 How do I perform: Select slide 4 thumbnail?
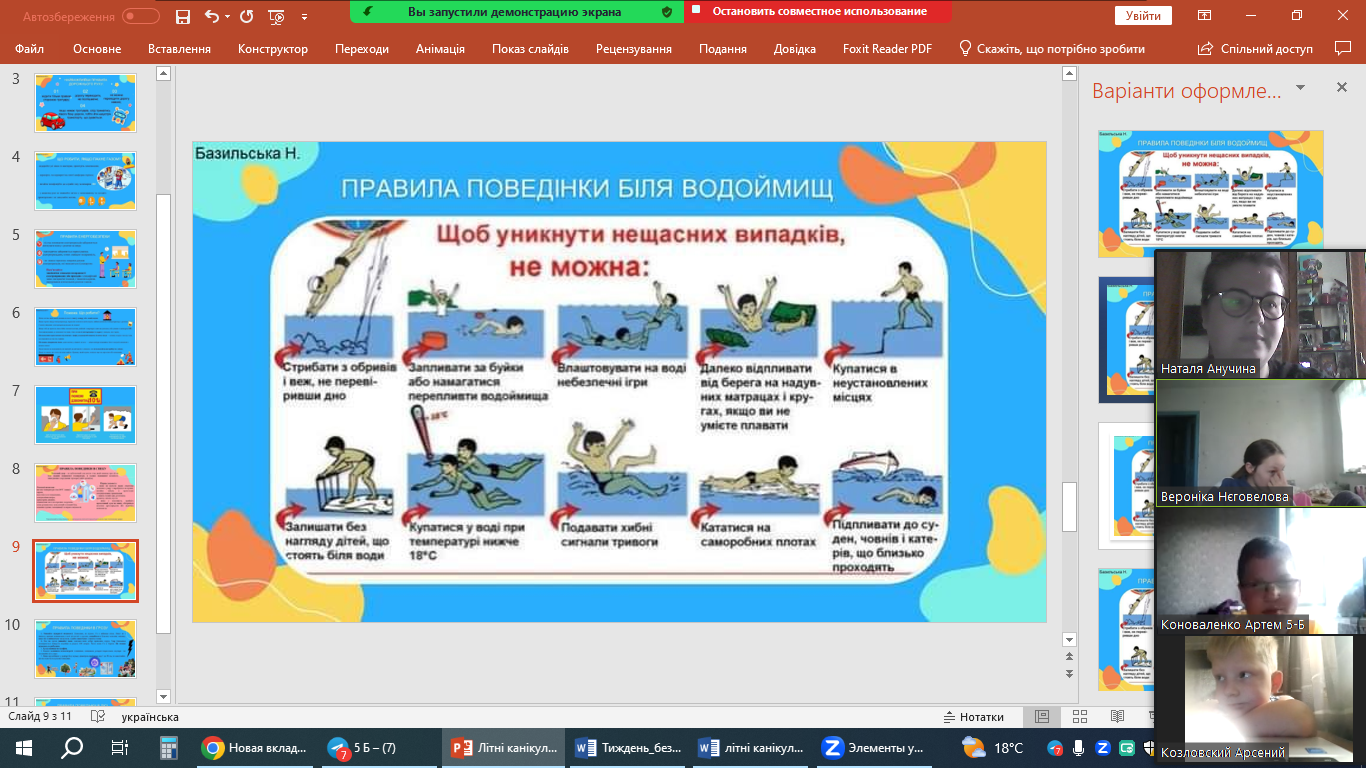85,180
